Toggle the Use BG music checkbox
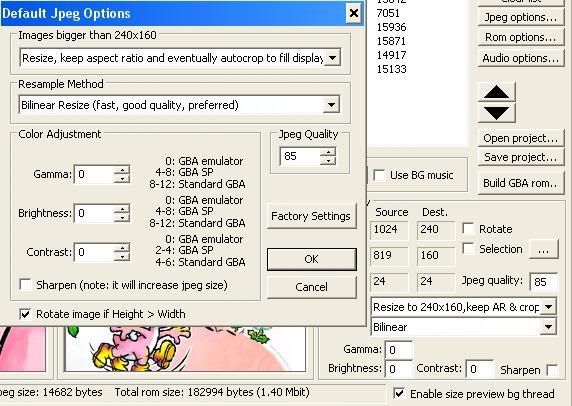Image resolution: width=572 pixels, height=406 pixels. 379,175
